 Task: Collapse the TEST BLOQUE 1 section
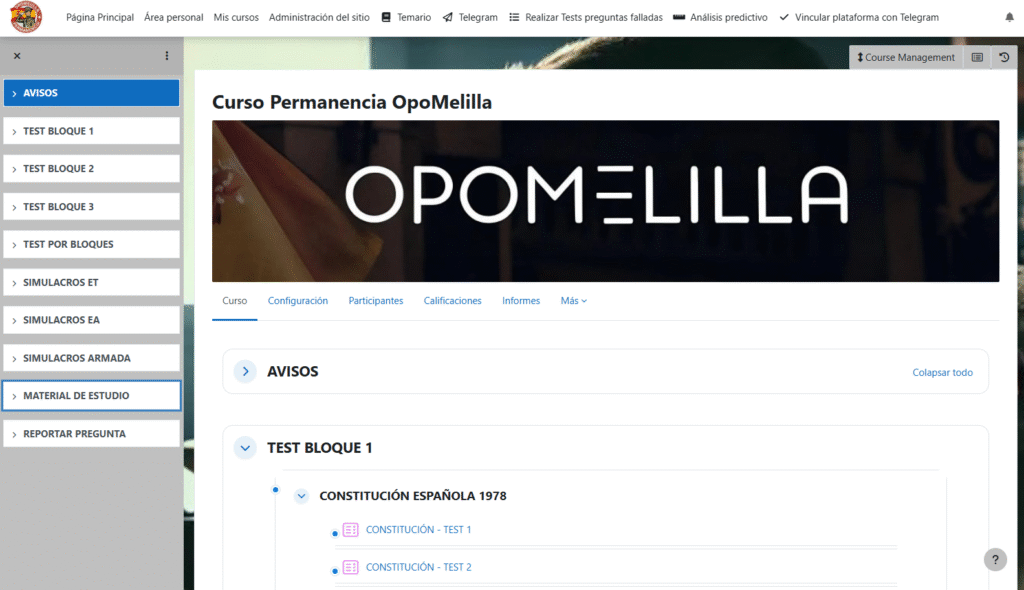[245, 448]
